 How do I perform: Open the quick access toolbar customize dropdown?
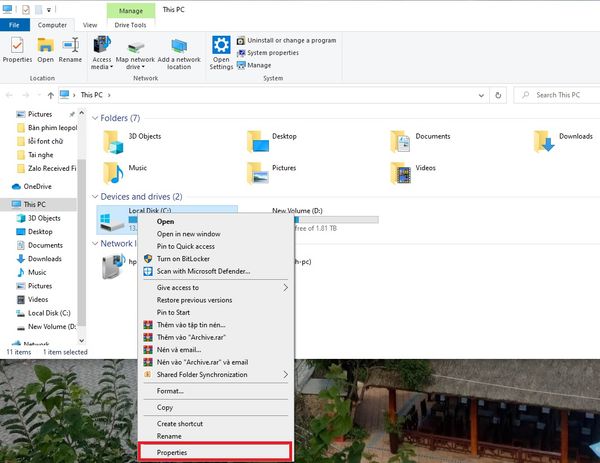click(x=49, y=10)
